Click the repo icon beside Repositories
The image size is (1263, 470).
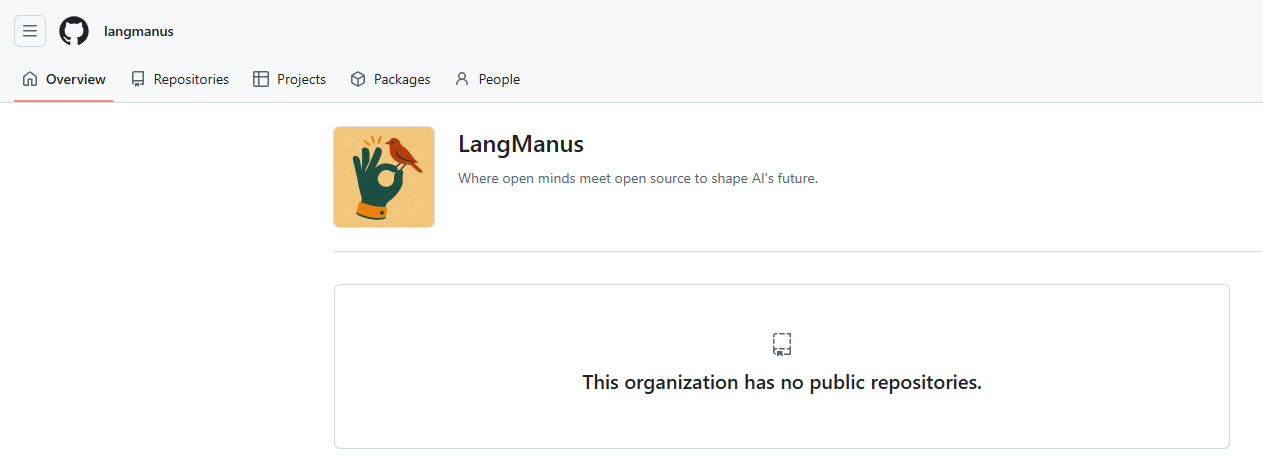138,79
